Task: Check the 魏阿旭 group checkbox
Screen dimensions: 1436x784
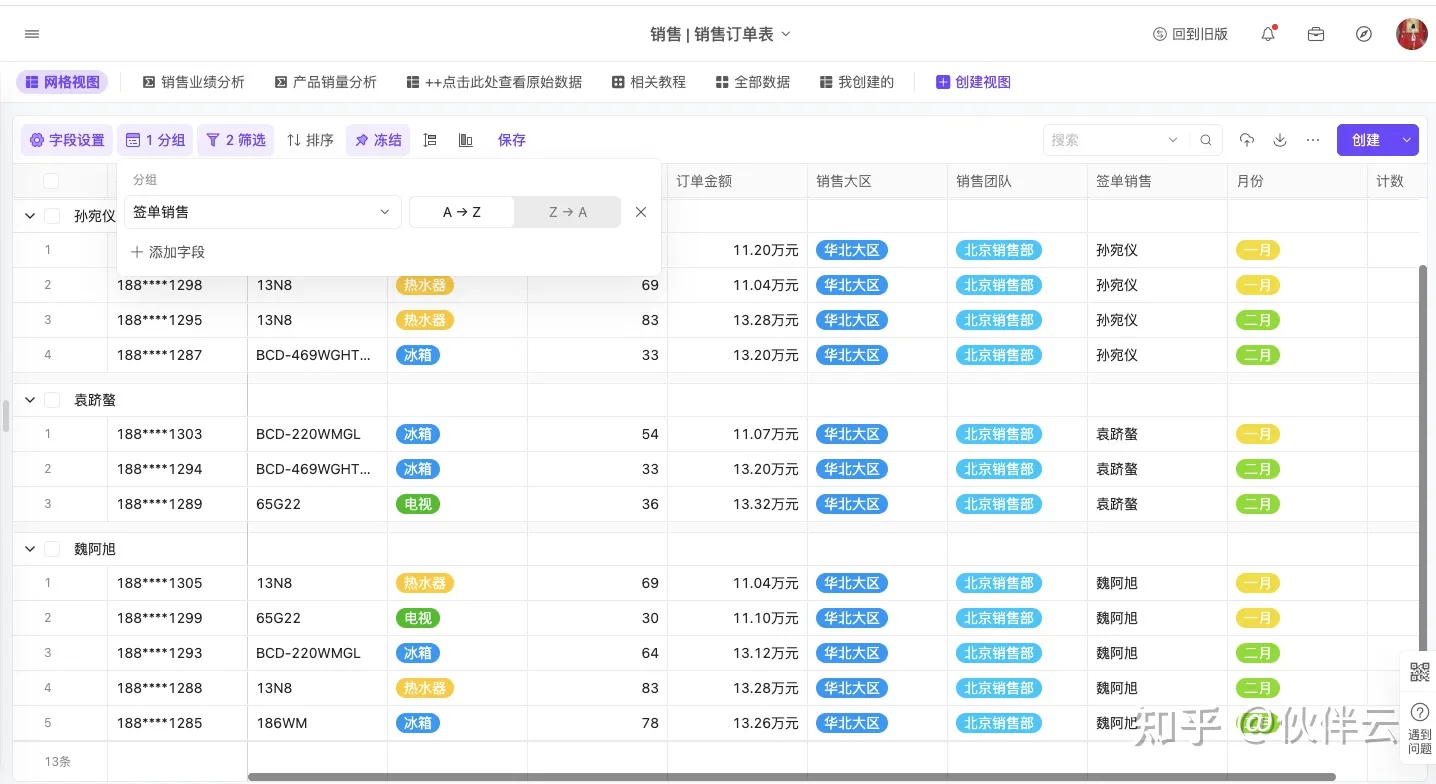Action: pos(52,549)
